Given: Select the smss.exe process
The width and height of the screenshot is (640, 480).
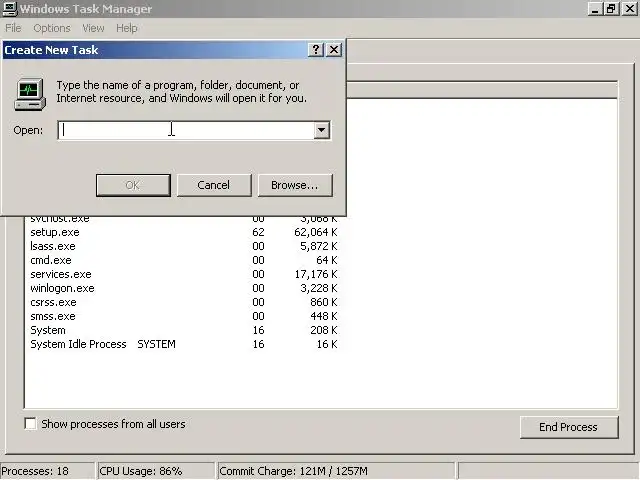Looking at the screenshot, I should click(184, 316).
